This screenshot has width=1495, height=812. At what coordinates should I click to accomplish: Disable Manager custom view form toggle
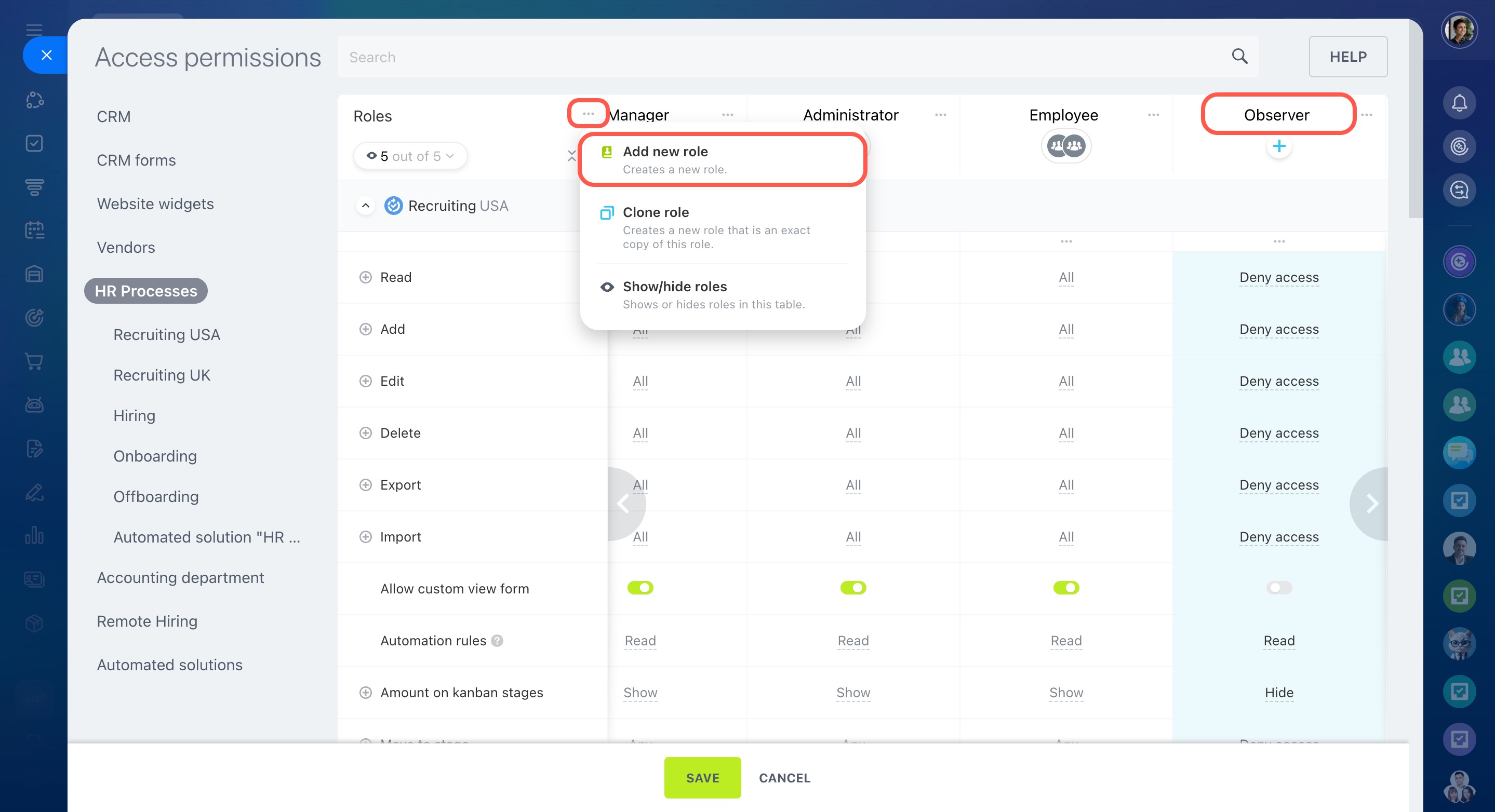point(640,588)
